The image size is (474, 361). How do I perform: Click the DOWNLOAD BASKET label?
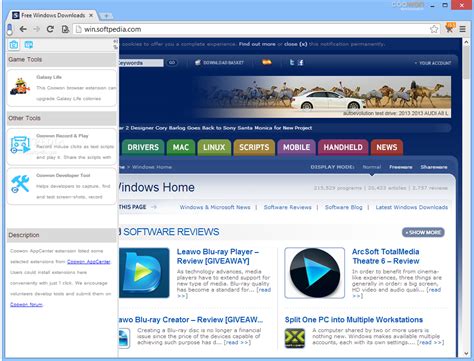[223, 63]
